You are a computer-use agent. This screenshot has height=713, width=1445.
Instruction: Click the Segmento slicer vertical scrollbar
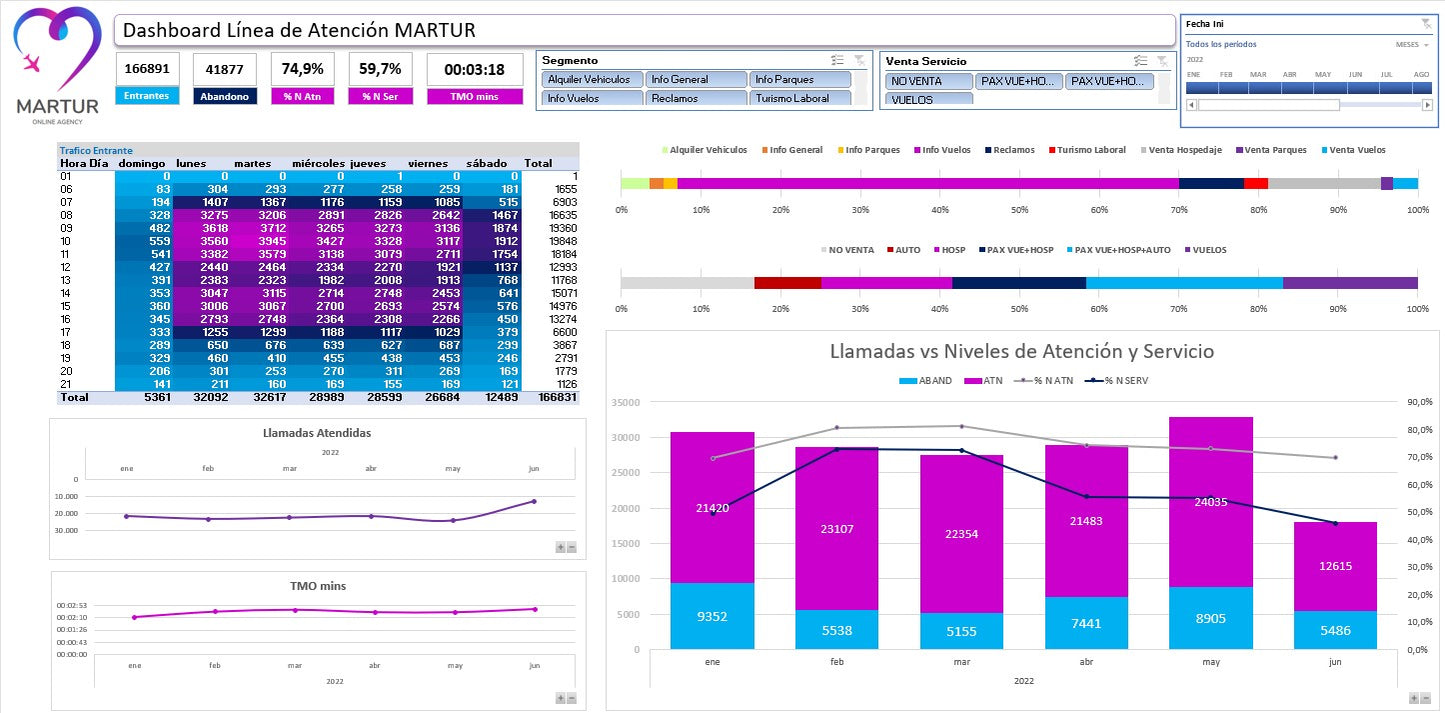click(x=859, y=88)
